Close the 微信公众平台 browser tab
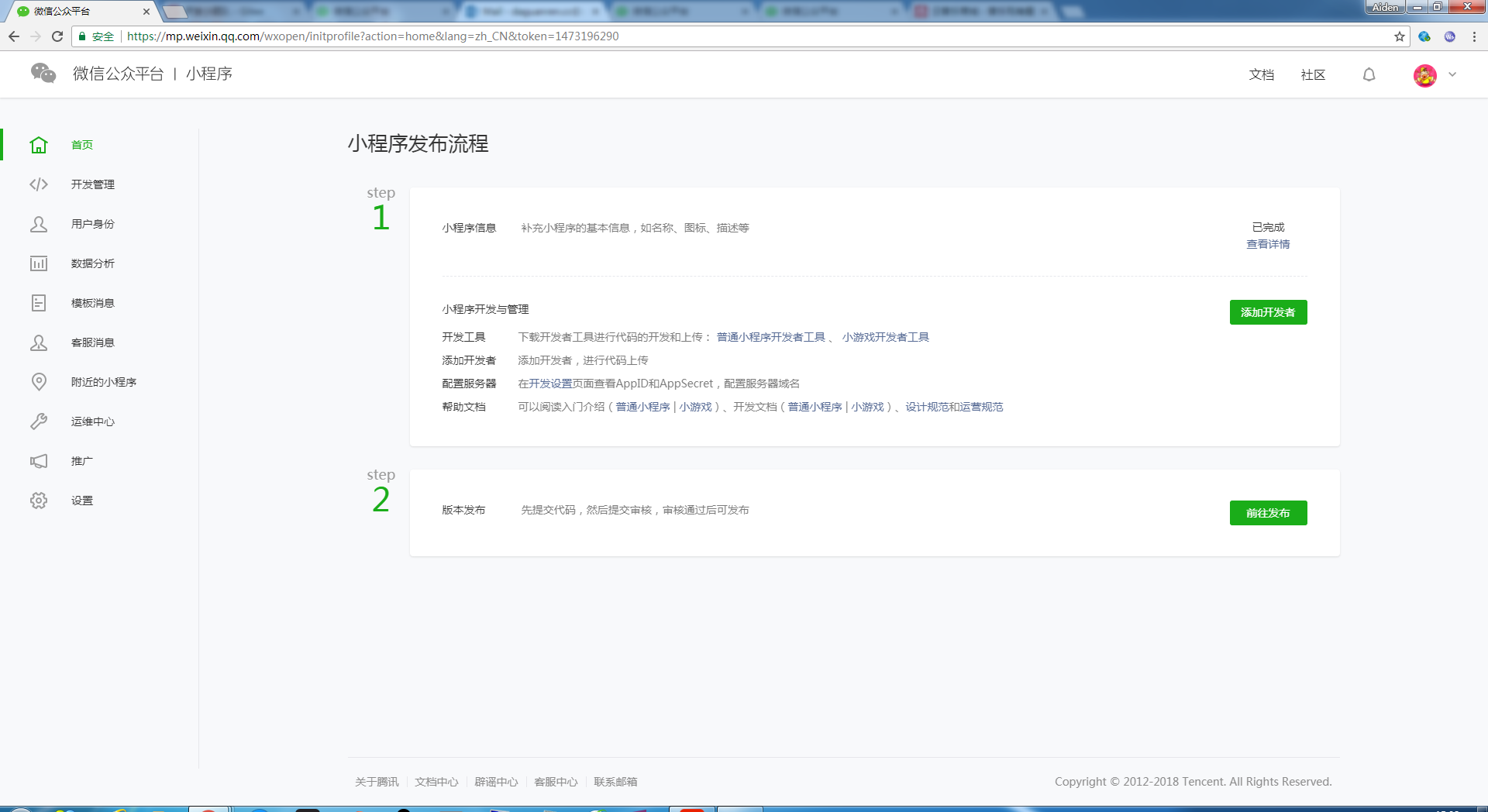Viewport: 1488px width, 812px height. pos(146,12)
